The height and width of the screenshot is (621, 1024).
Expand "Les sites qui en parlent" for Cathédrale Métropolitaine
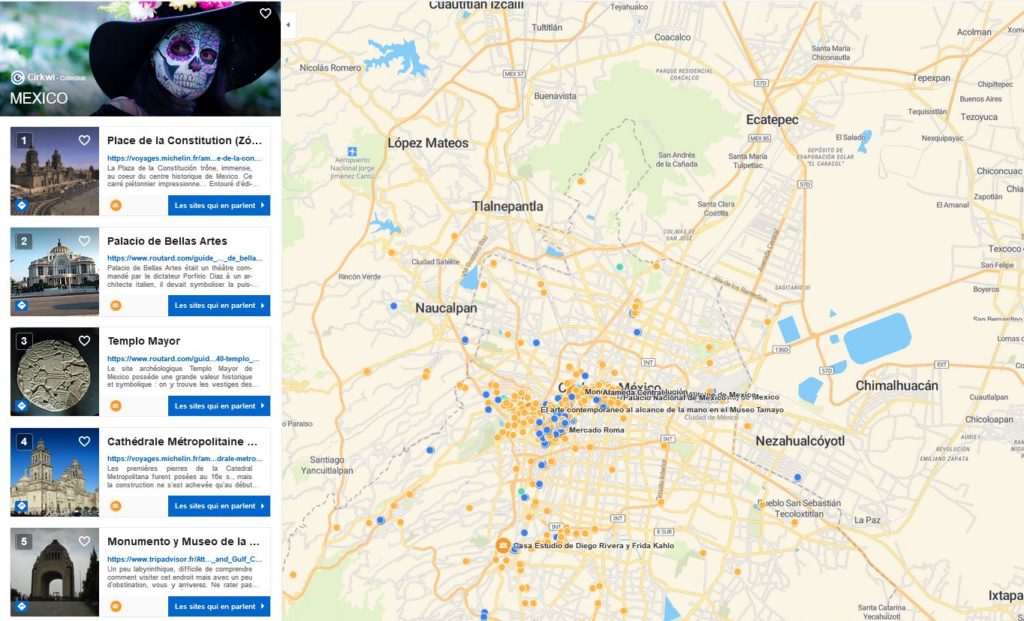[219, 506]
